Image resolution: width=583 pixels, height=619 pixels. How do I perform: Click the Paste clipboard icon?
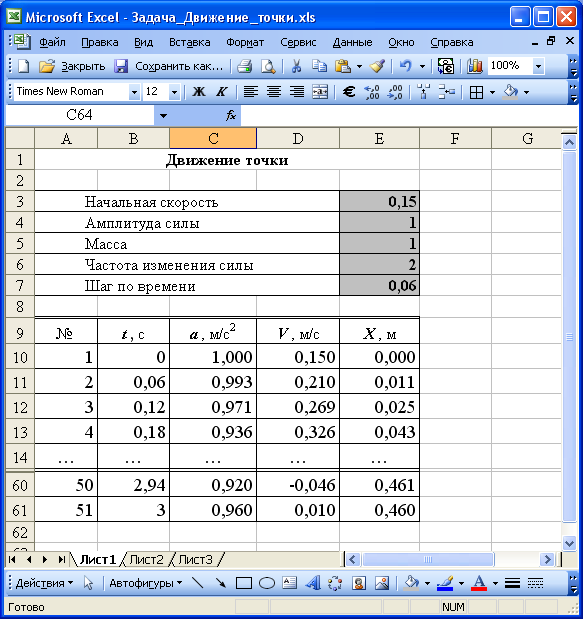[342, 66]
